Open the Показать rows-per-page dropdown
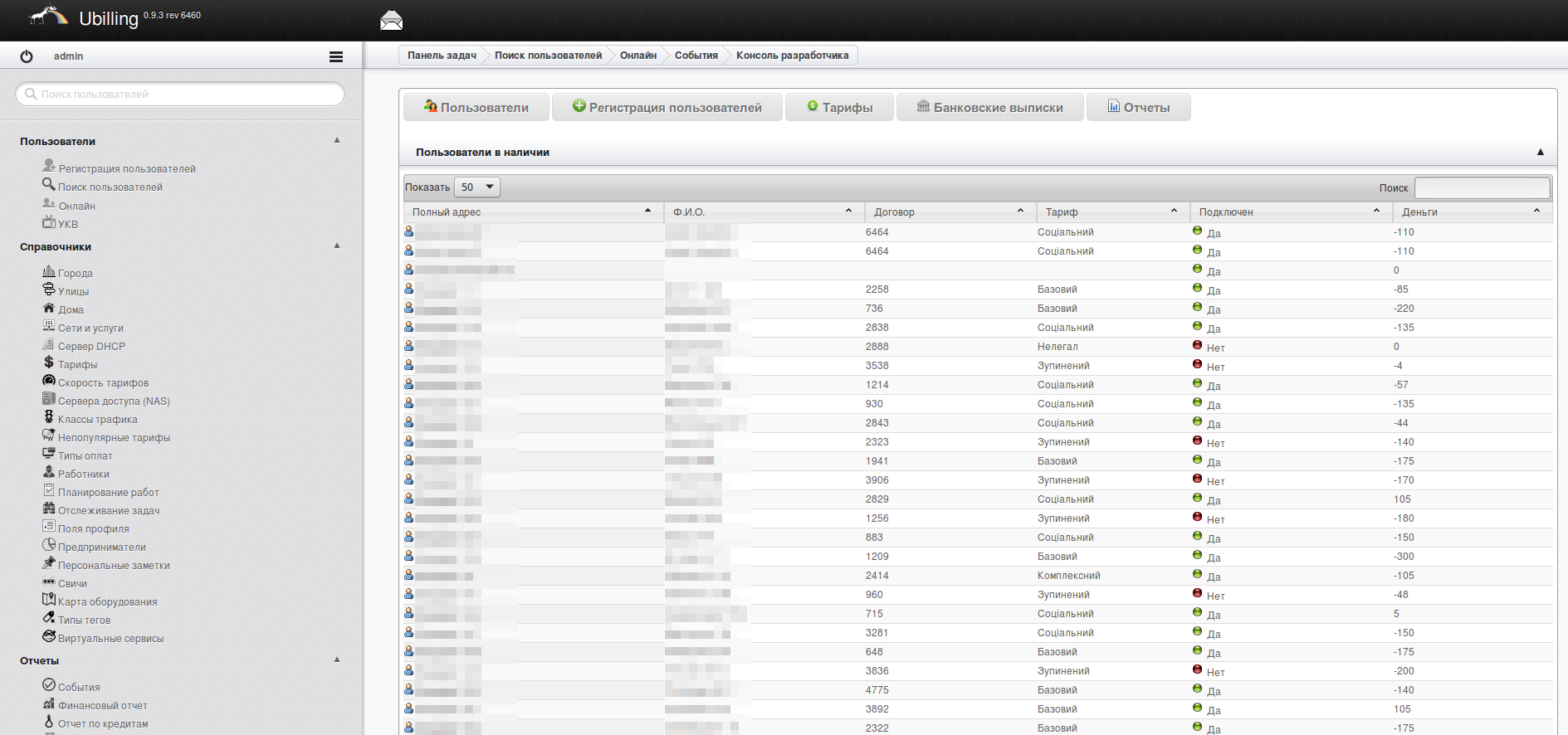This screenshot has width=1568, height=735. pos(477,187)
